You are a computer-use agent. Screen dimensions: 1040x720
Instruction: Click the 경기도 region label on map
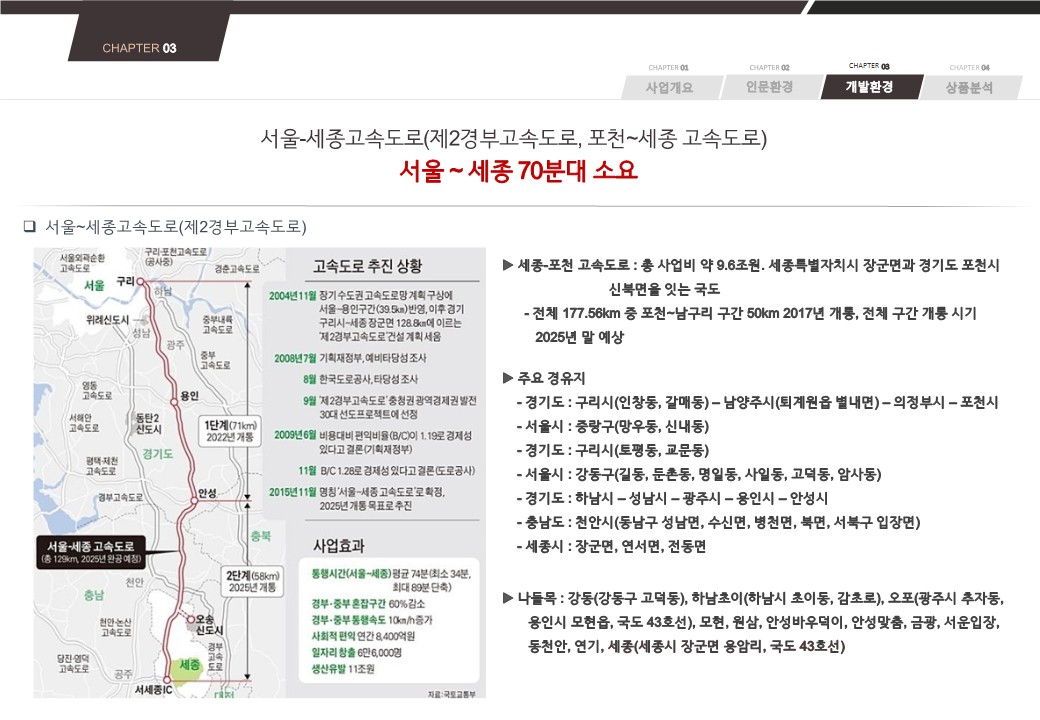coord(158,453)
